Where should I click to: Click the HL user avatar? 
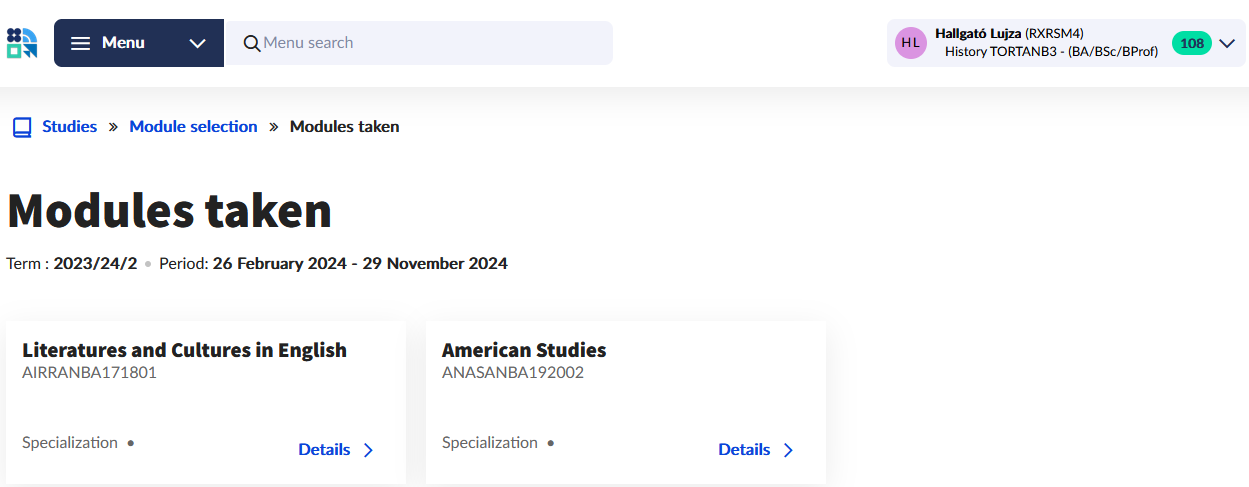(910, 43)
